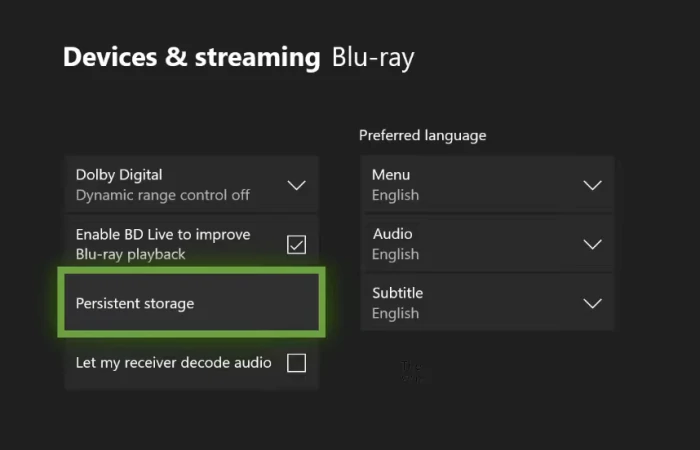Click the Blu-ray section title
Viewport: 700px width, 450px height.
click(373, 57)
